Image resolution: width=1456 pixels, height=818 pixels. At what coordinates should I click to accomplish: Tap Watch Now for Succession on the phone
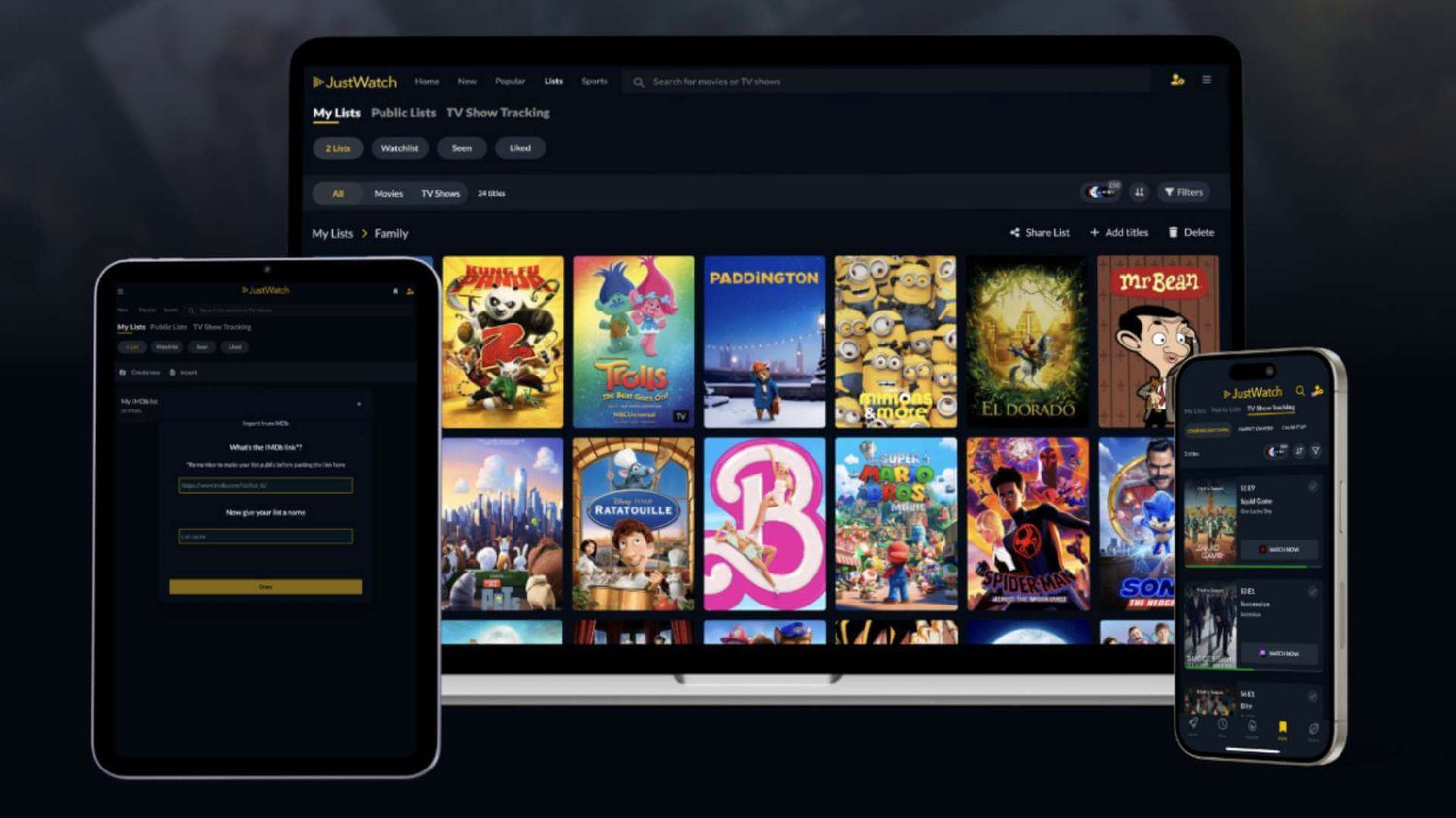(x=1279, y=653)
